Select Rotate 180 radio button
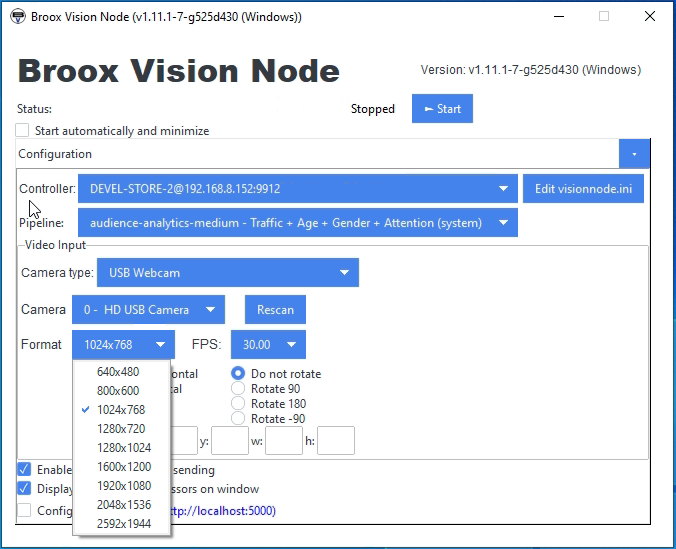Screen dimensions: 676x549 (238, 404)
